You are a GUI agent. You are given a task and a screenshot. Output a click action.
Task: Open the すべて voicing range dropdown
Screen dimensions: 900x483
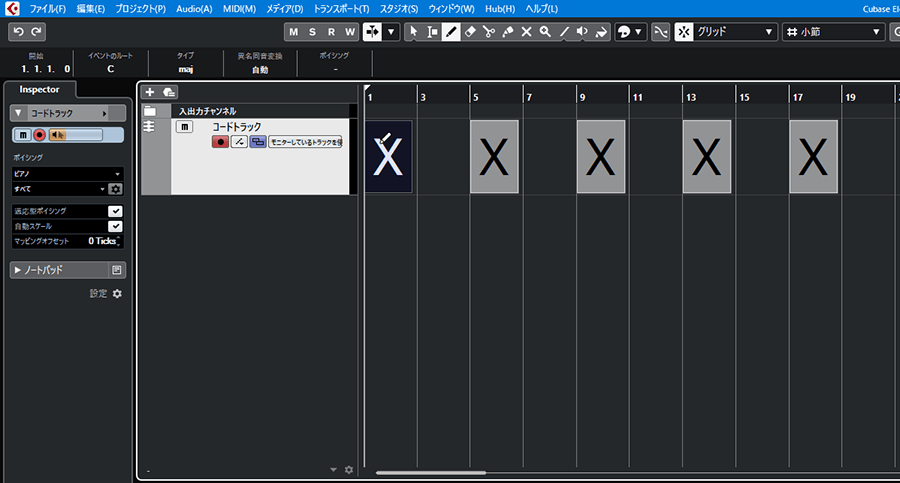click(59, 189)
